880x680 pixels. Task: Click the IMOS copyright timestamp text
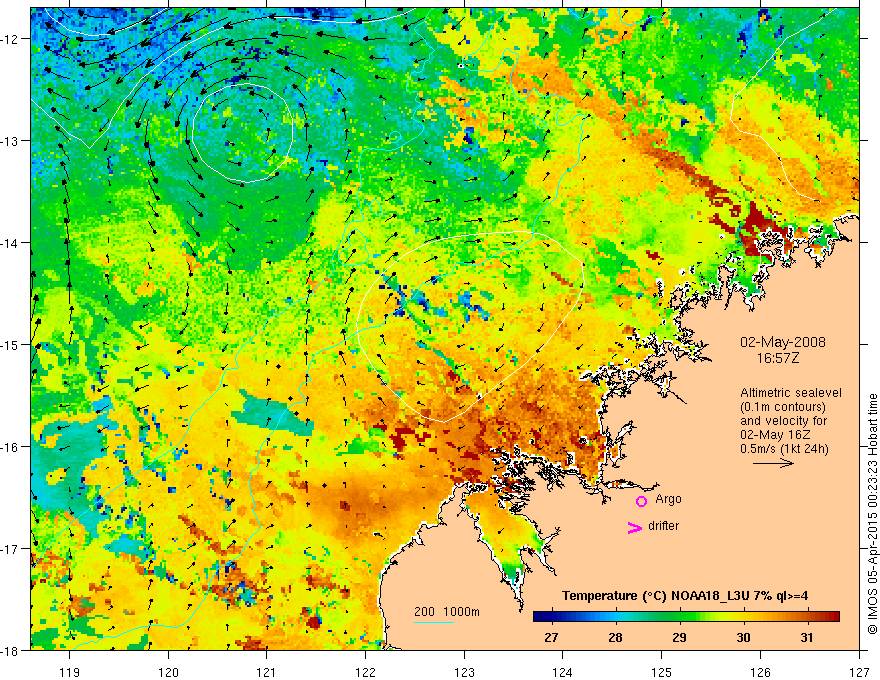coord(872,514)
